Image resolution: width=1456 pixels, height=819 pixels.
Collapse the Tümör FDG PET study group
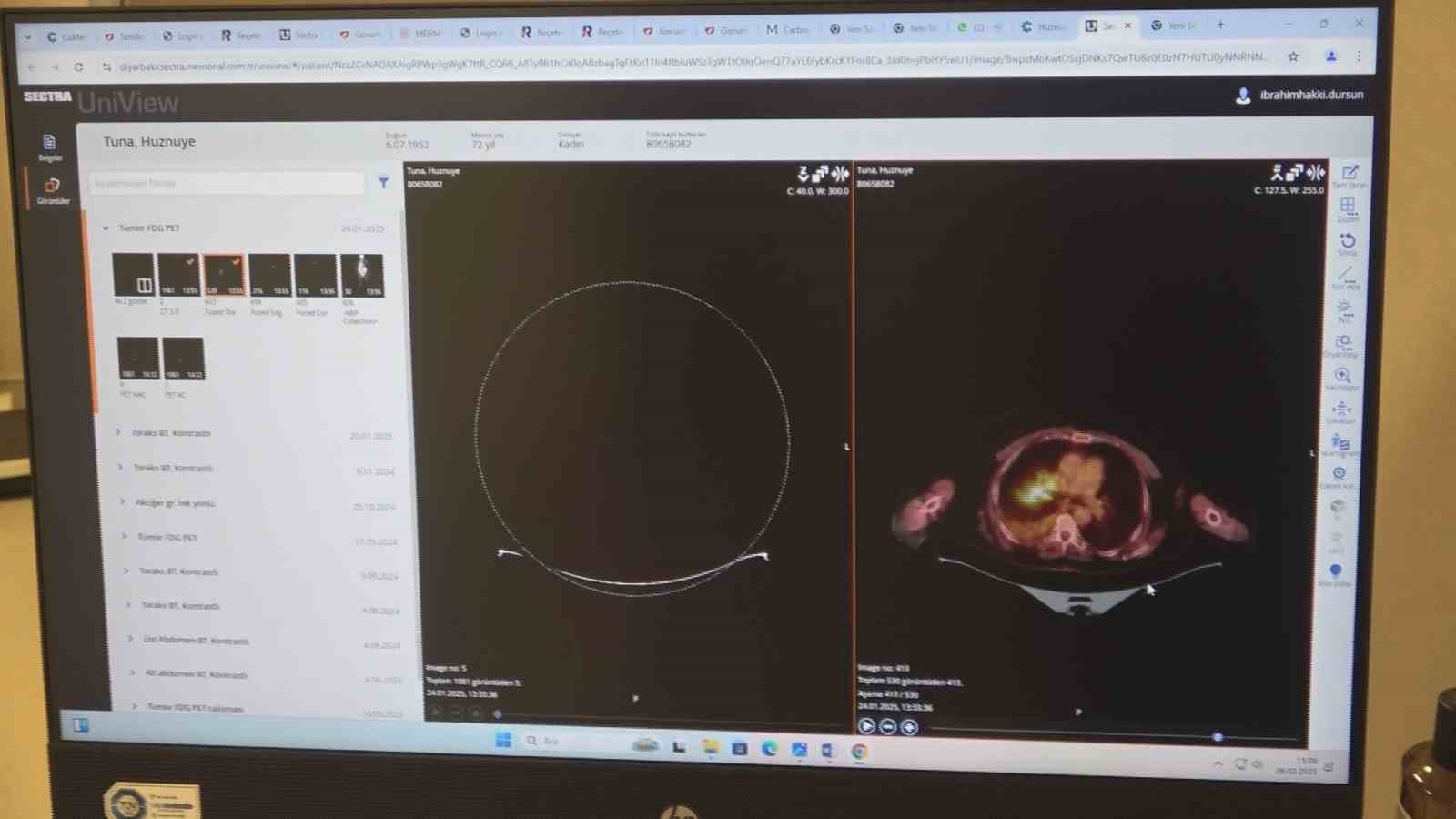click(106, 228)
